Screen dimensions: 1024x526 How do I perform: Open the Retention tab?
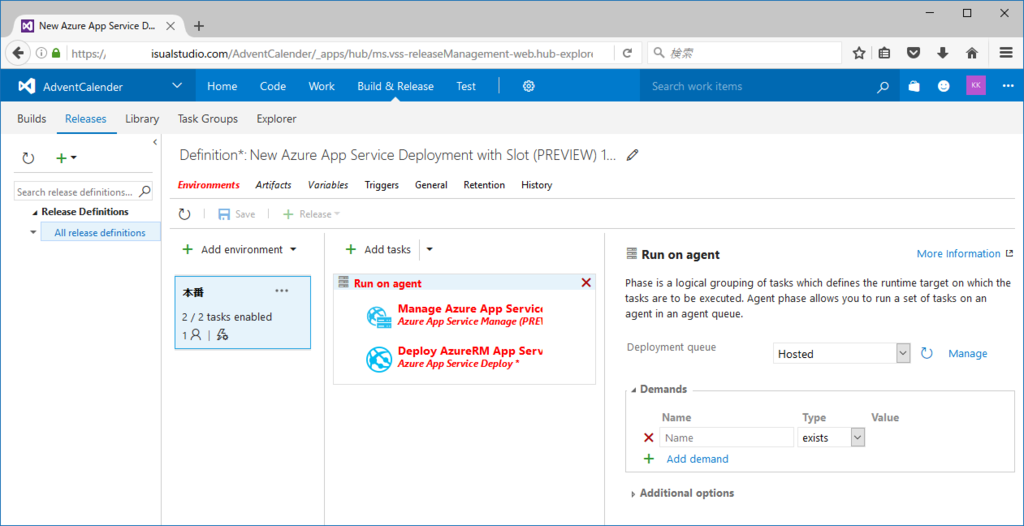point(484,185)
